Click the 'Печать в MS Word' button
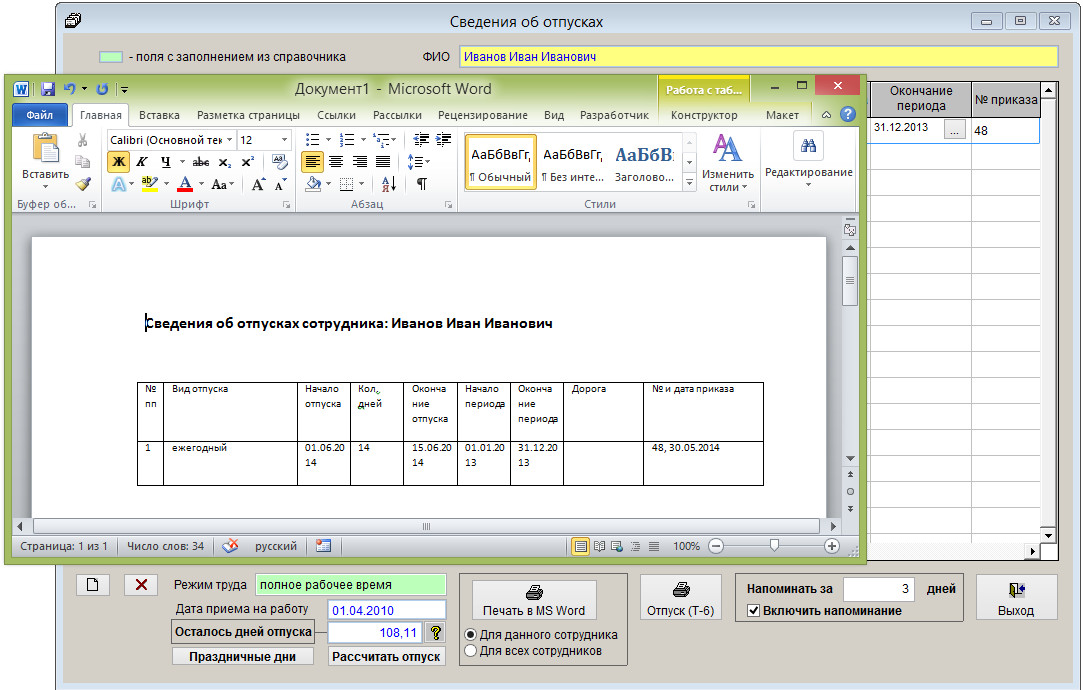The height and width of the screenshot is (690, 1083). (x=534, y=601)
